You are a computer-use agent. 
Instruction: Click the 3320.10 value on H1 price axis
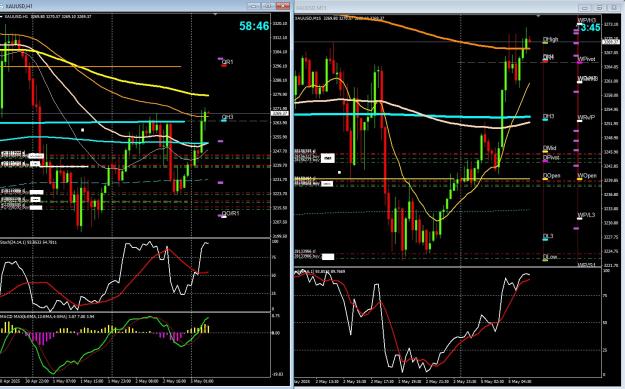click(281, 24)
